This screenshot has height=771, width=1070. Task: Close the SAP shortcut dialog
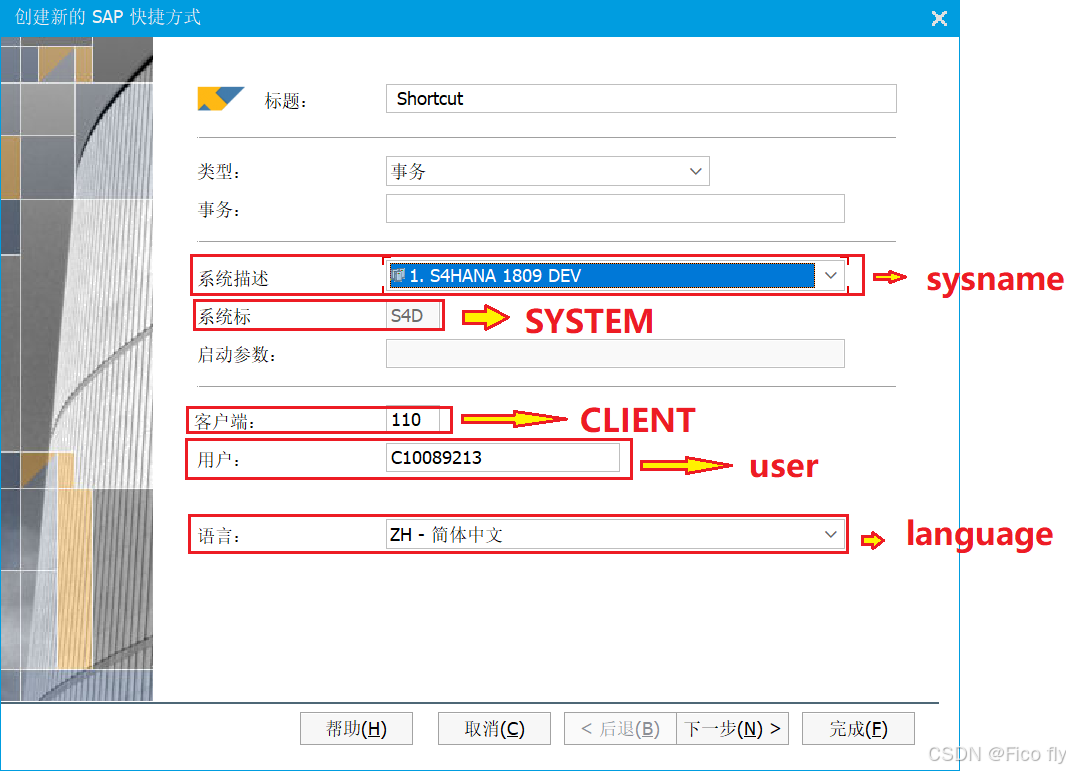939,18
